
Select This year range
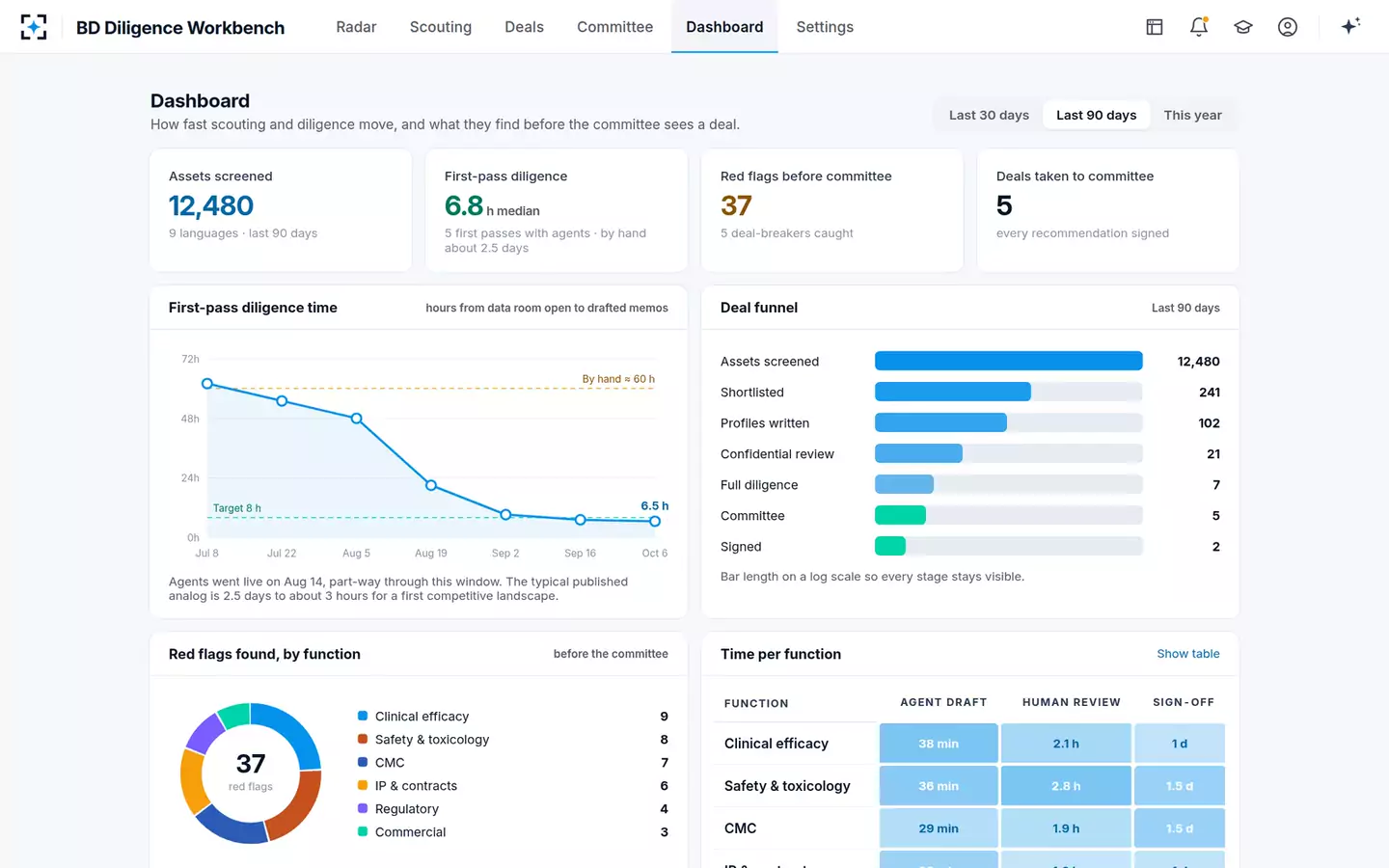1192,115
